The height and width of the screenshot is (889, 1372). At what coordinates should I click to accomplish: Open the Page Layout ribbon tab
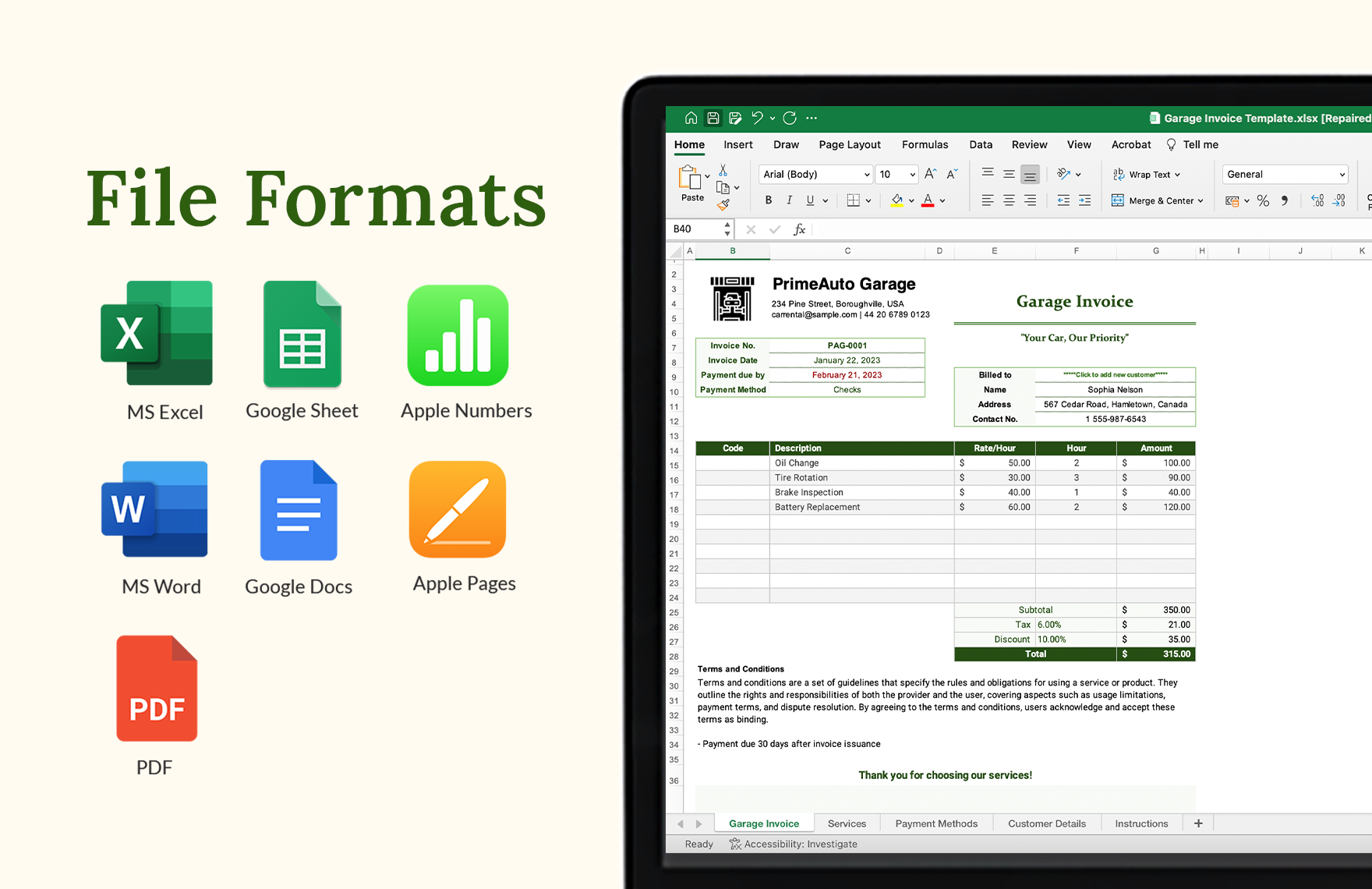point(850,145)
